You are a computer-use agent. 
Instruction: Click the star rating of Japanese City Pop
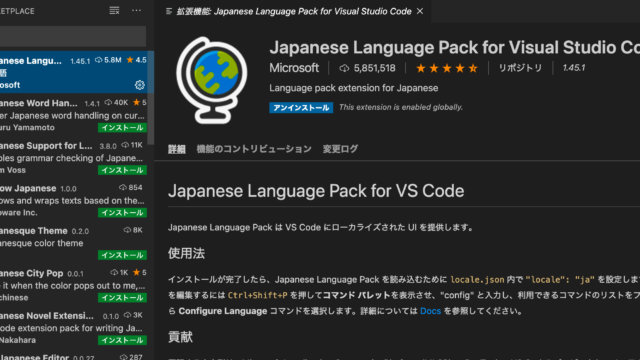click(139, 272)
